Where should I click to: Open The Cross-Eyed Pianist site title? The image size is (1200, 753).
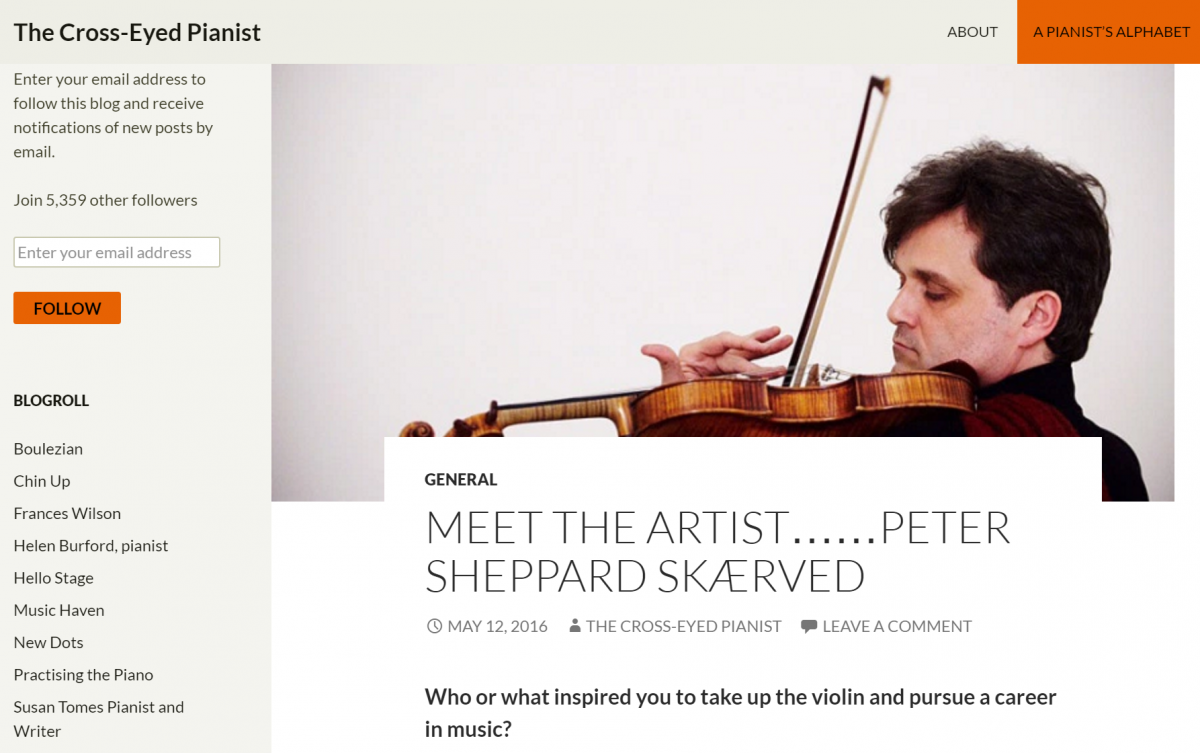137,32
